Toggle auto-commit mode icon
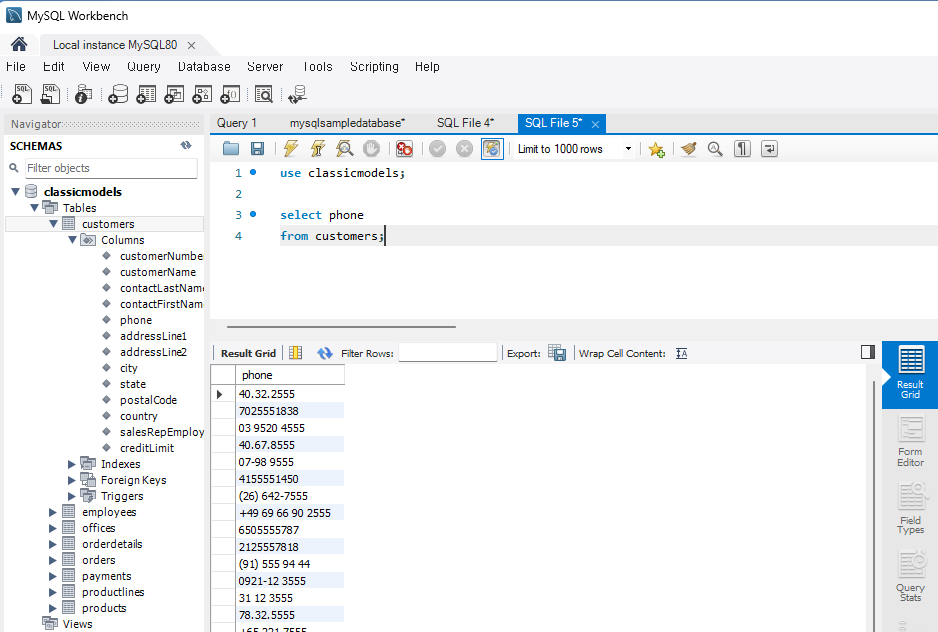Image resolution: width=938 pixels, height=632 pixels. [492, 148]
